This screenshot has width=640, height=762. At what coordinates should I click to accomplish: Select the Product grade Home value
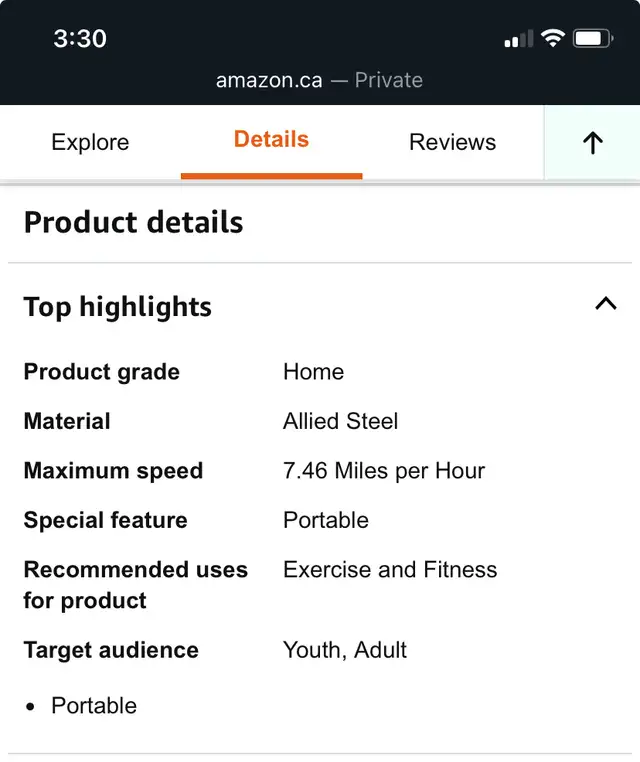click(x=313, y=372)
